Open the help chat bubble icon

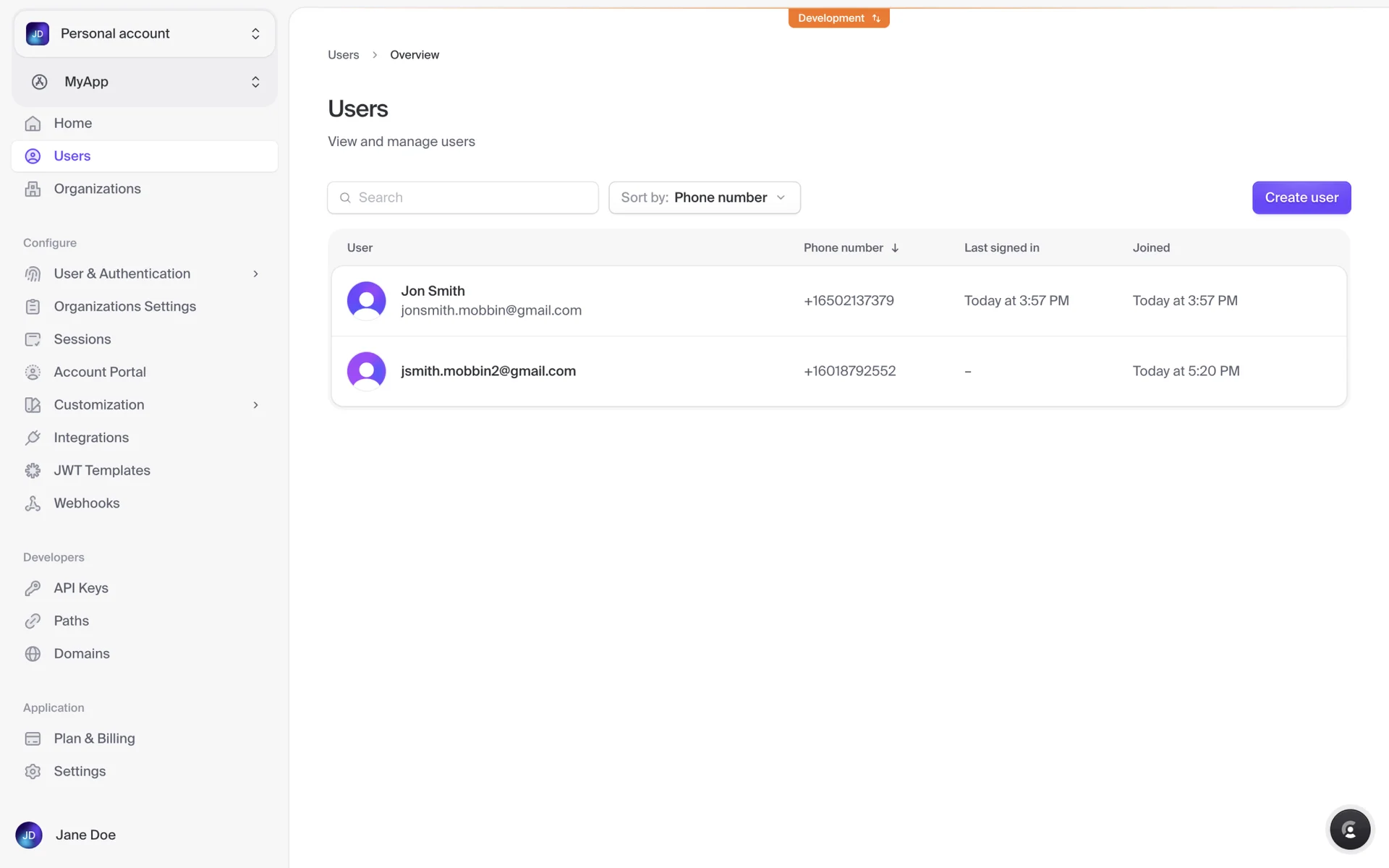(x=1349, y=830)
